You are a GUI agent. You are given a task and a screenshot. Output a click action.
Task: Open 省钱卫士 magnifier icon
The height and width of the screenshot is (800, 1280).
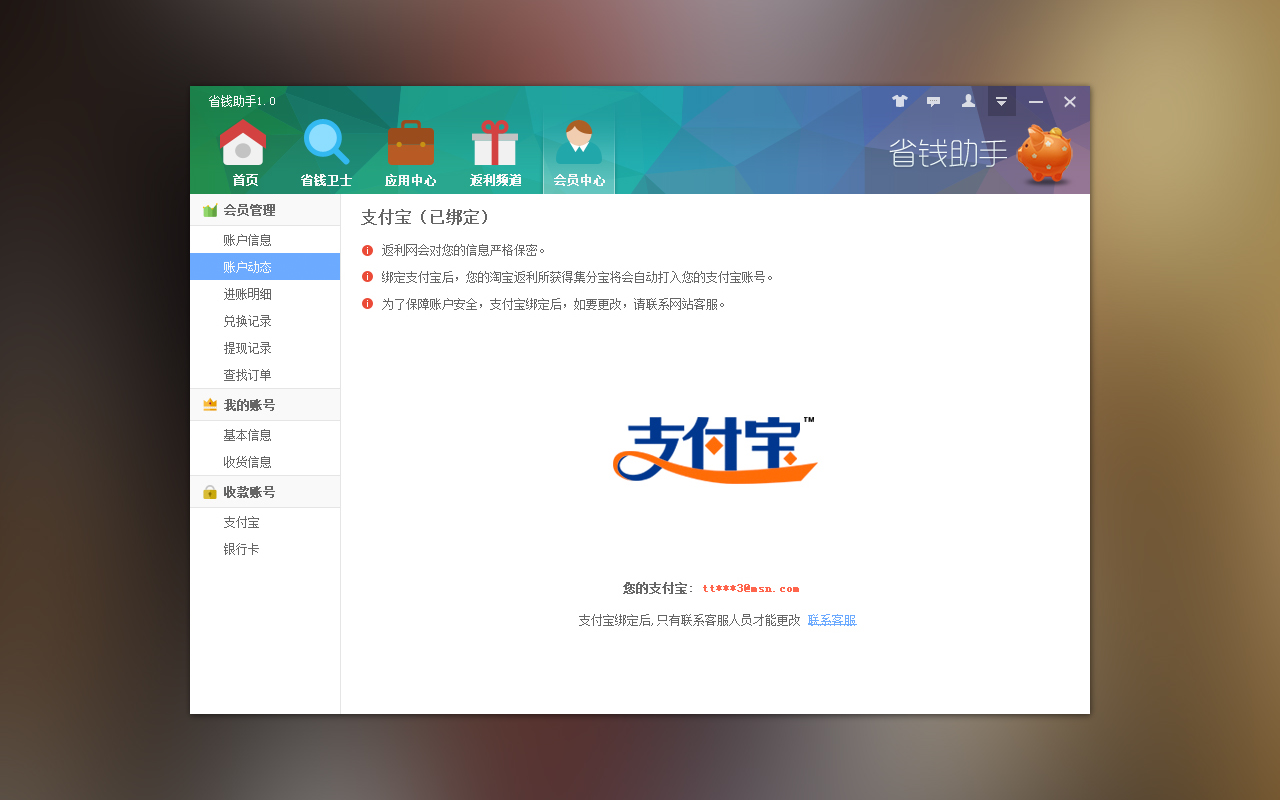point(326,154)
